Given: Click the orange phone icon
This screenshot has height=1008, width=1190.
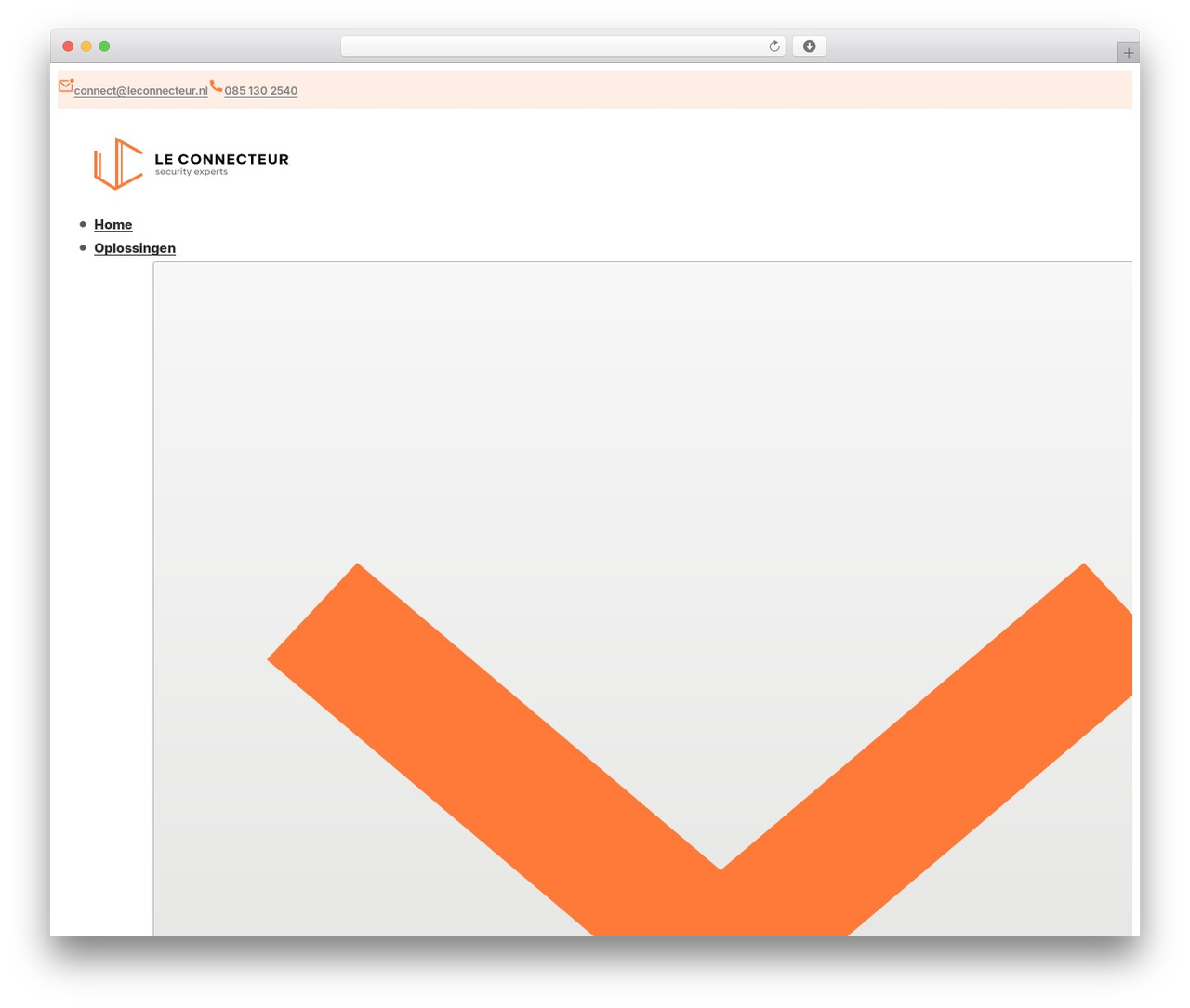Looking at the screenshot, I should 216,86.
